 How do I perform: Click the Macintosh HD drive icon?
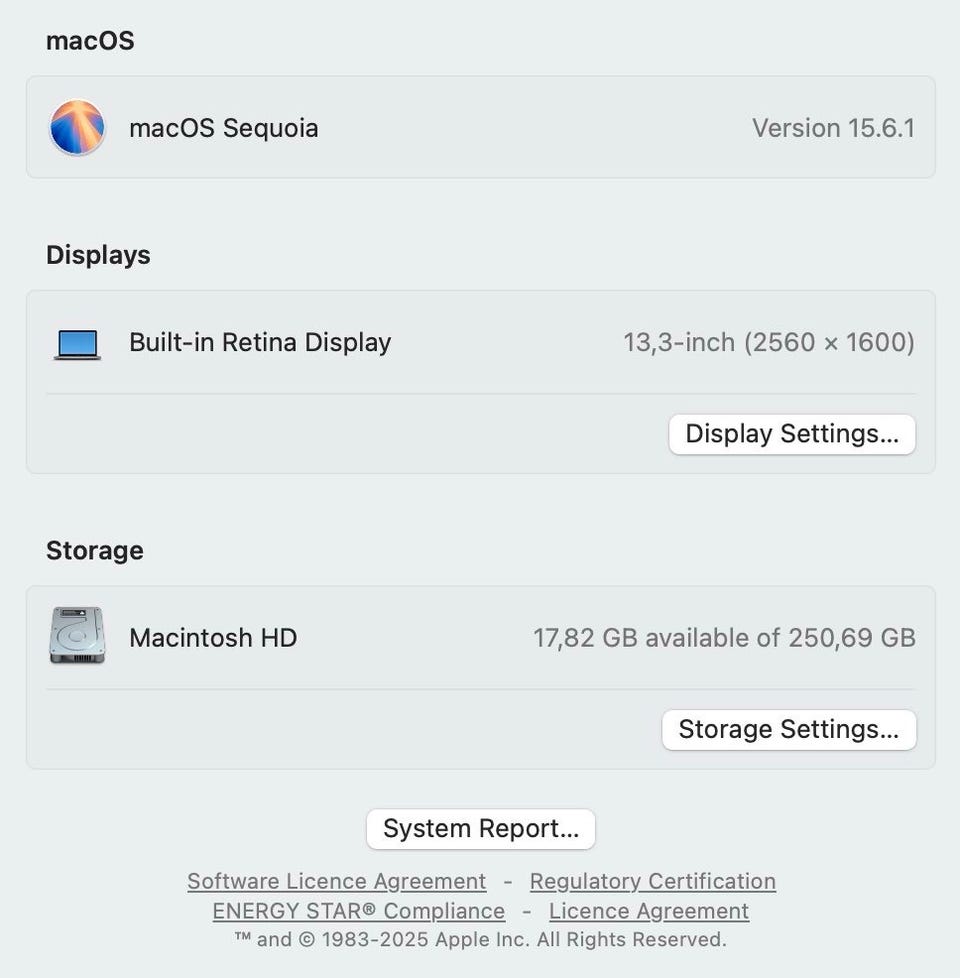(77, 636)
